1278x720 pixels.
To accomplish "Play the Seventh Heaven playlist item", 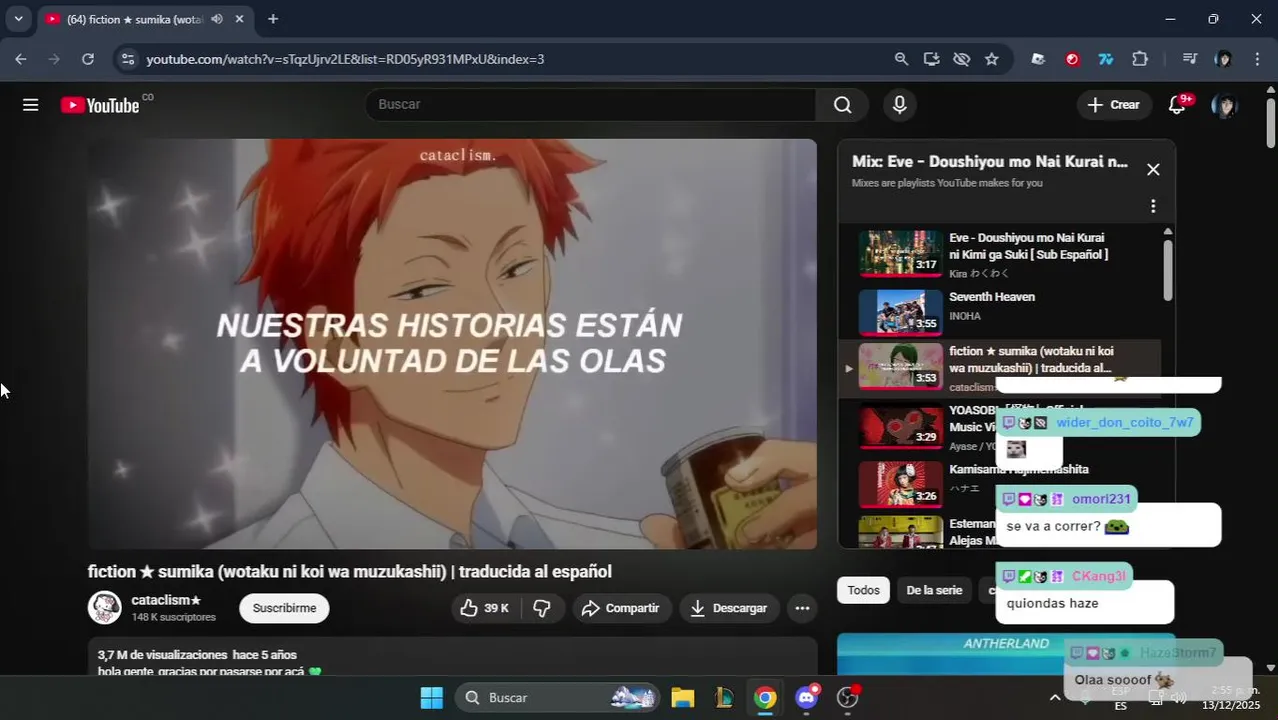I will point(1000,311).
